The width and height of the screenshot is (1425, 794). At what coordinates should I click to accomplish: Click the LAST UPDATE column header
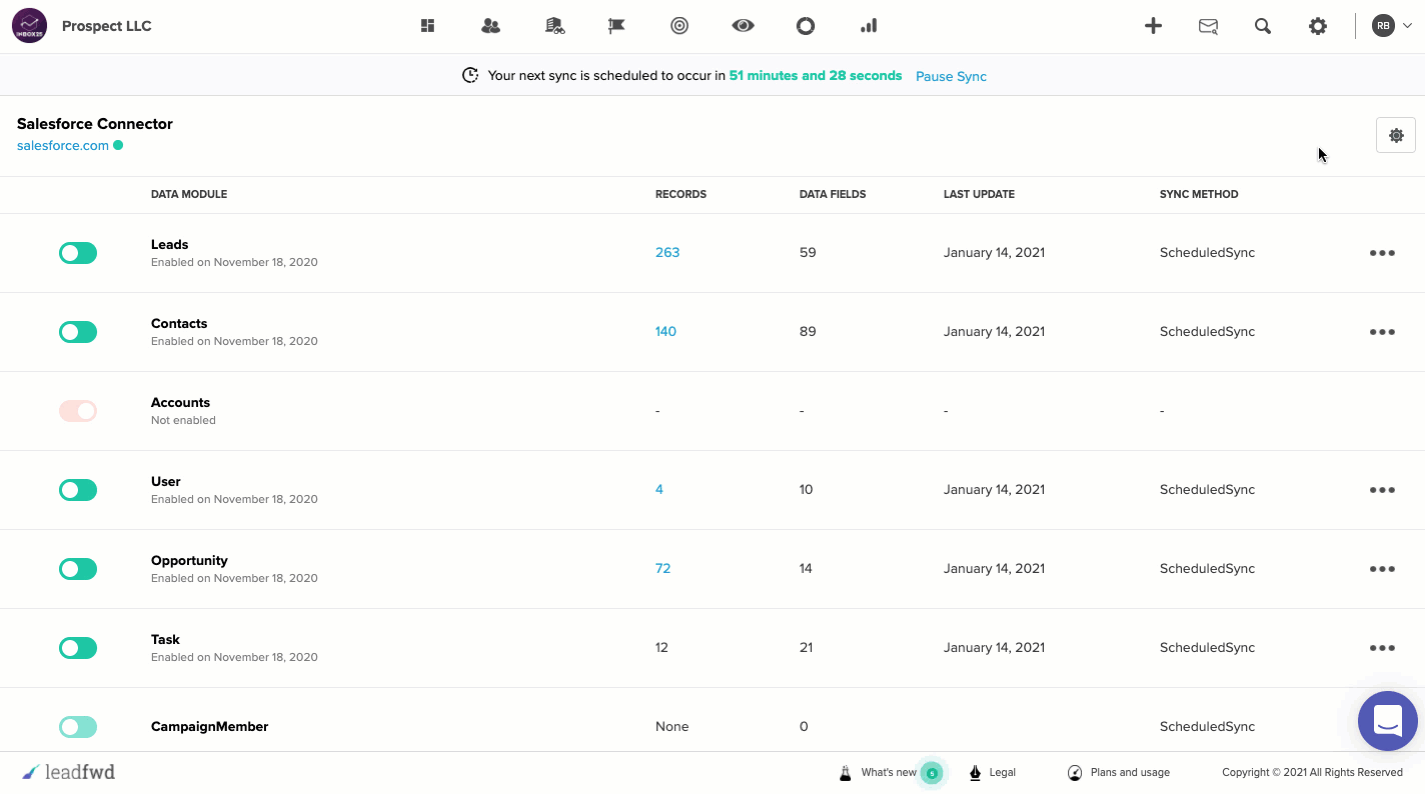pos(979,194)
